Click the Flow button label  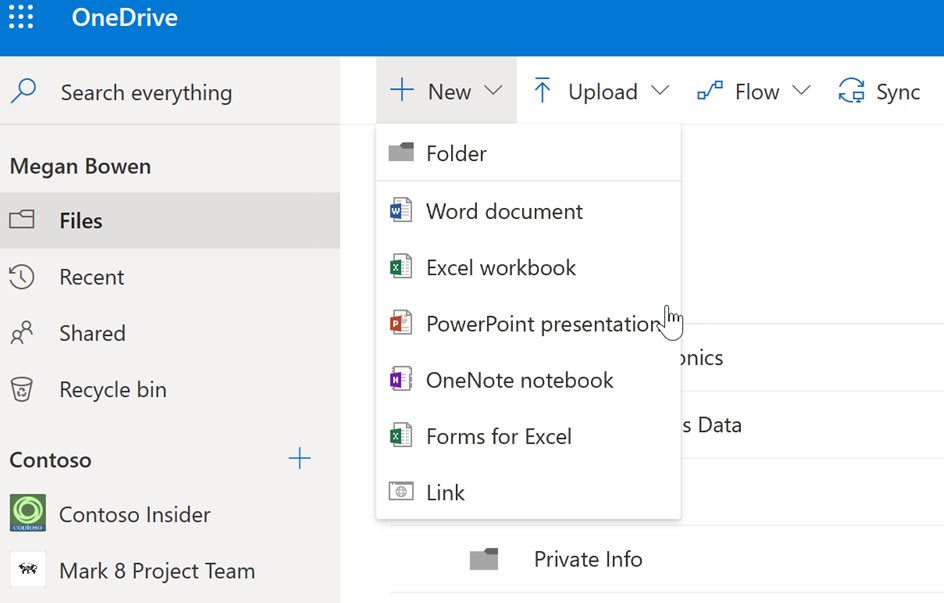pyautogui.click(x=757, y=92)
